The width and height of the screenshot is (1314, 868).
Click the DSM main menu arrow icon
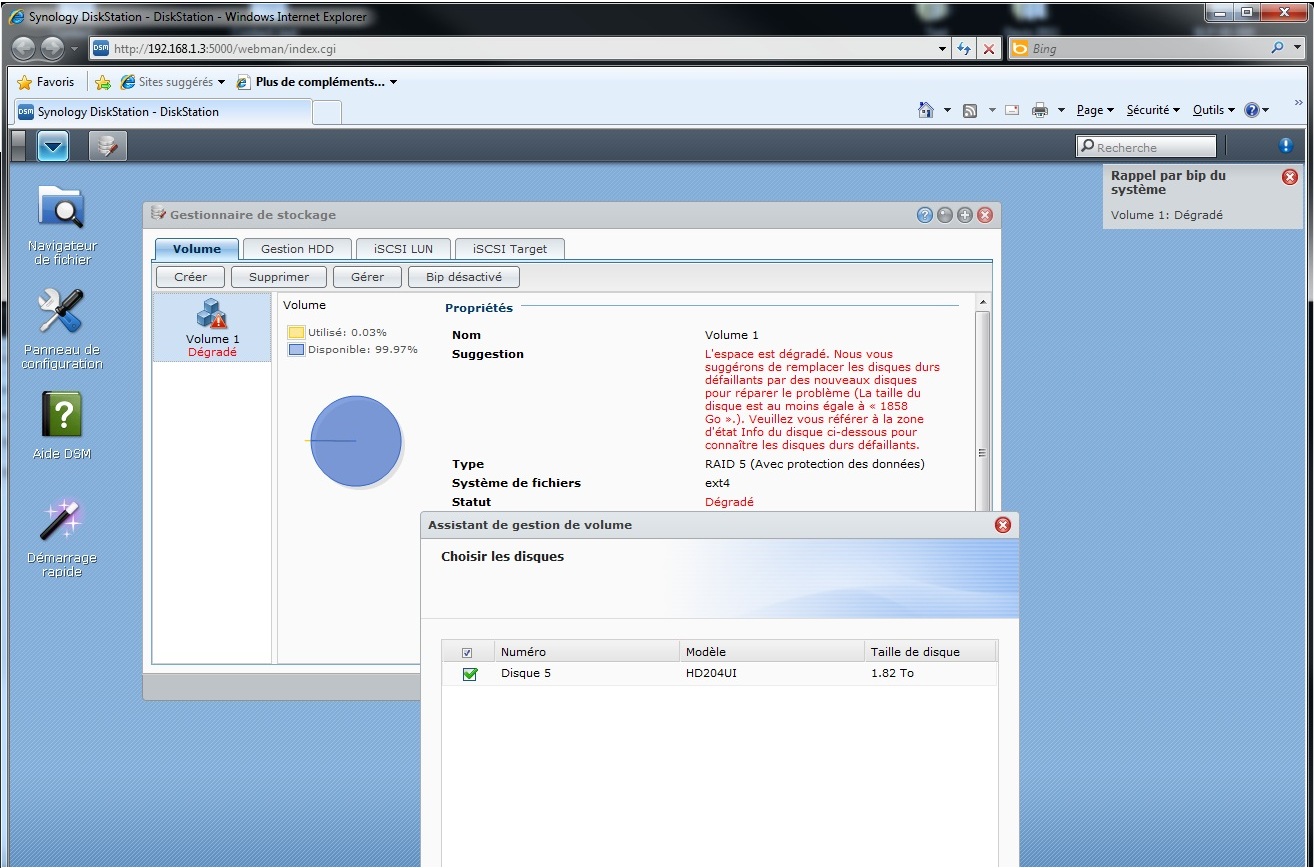[x=53, y=147]
